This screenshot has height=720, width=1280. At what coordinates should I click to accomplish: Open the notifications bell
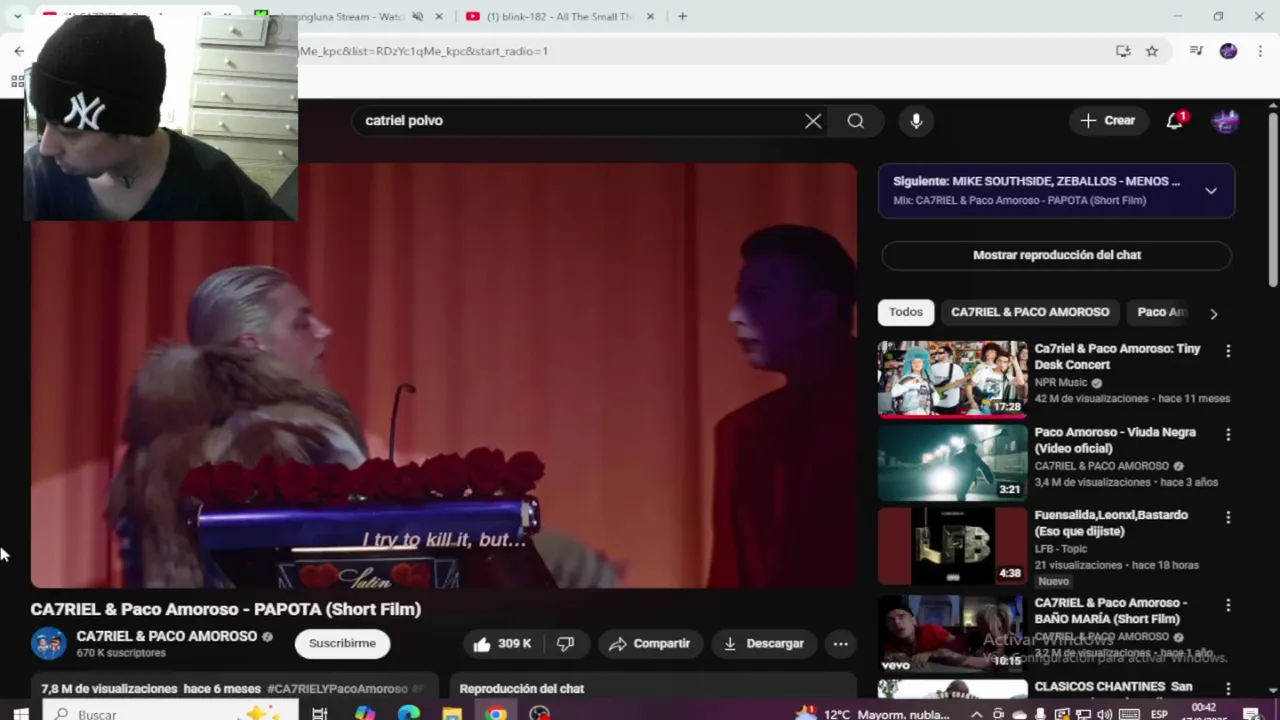tap(1175, 121)
